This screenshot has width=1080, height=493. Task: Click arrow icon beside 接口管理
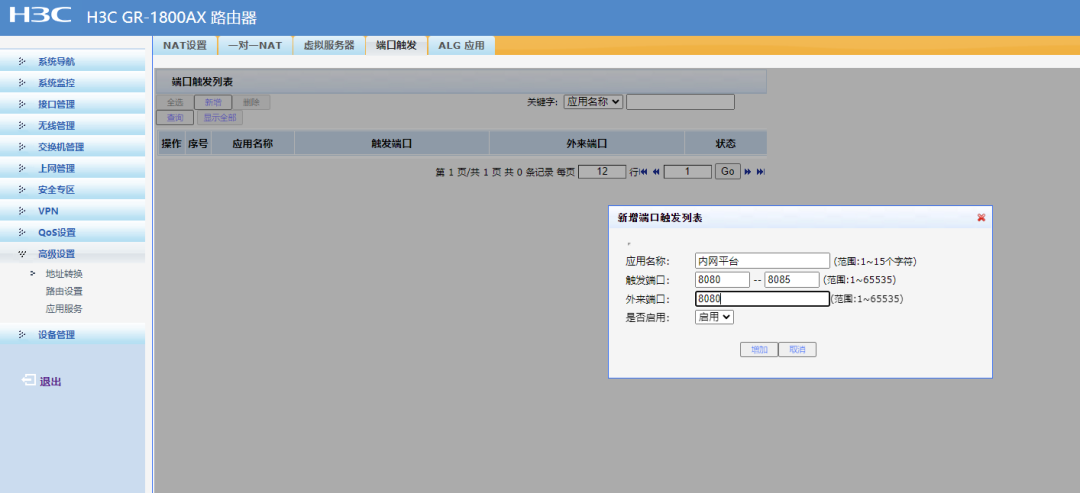pyautogui.click(x=22, y=104)
